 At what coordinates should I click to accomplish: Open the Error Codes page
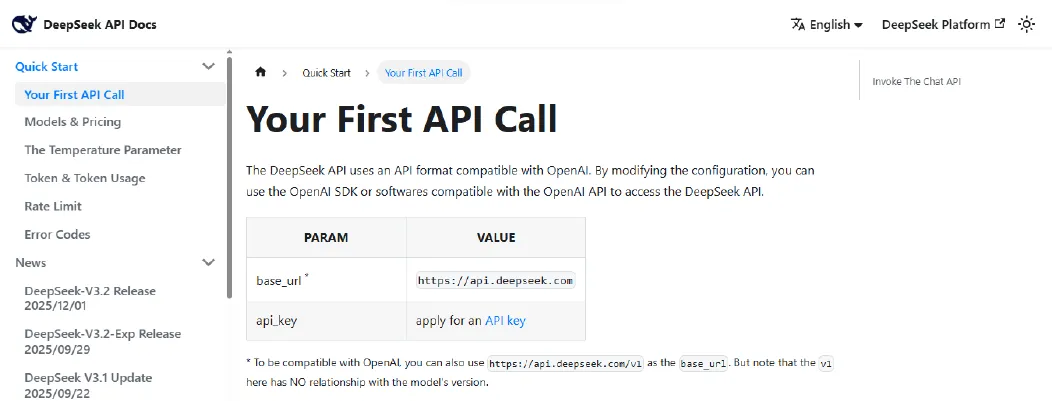pyautogui.click(x=57, y=235)
